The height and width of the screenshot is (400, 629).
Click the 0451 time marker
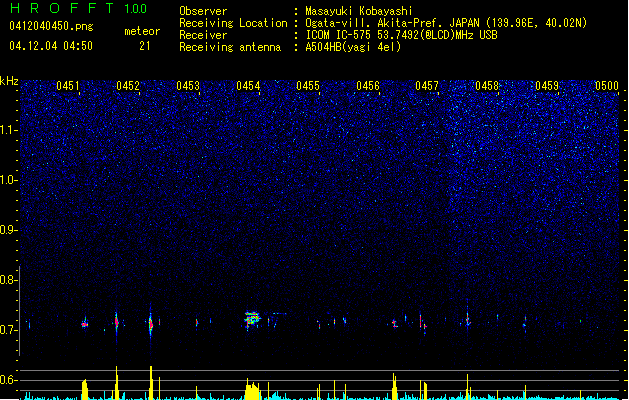(68, 86)
